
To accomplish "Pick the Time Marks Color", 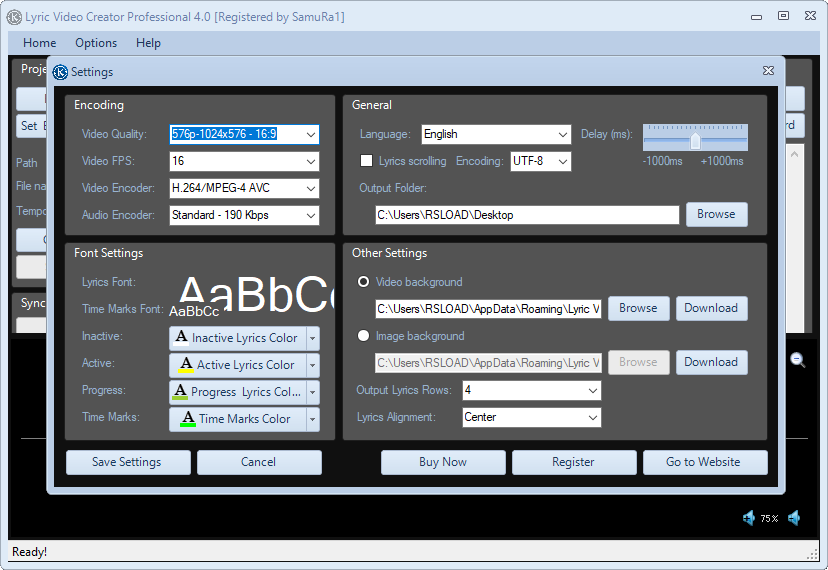I will (238, 419).
